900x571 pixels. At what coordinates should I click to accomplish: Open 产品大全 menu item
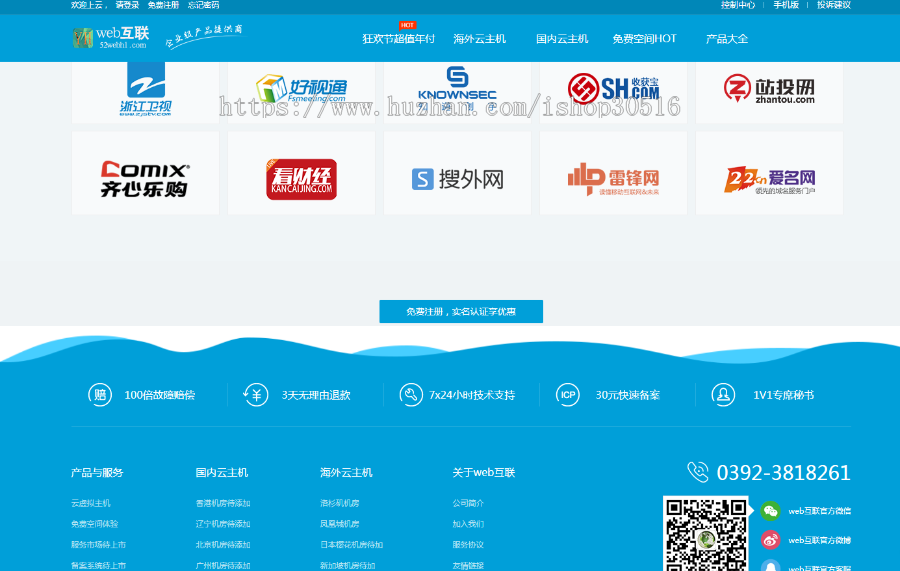[x=727, y=39]
